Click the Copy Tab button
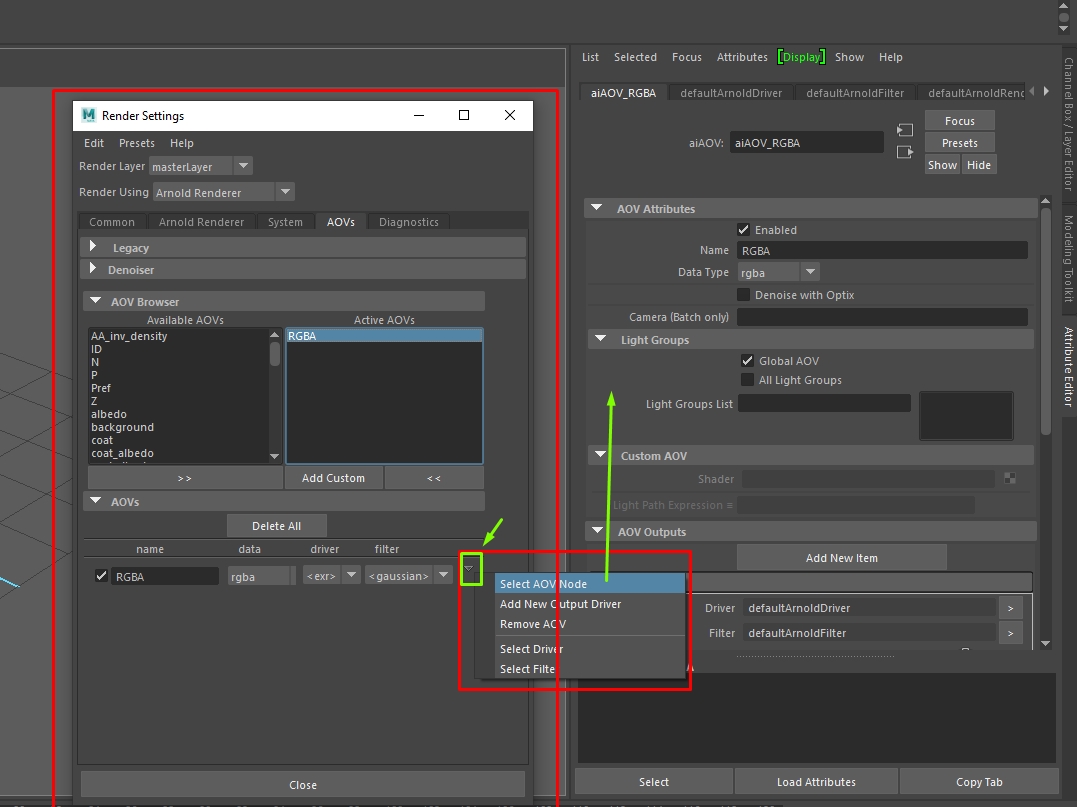1077x807 pixels. pos(979,782)
